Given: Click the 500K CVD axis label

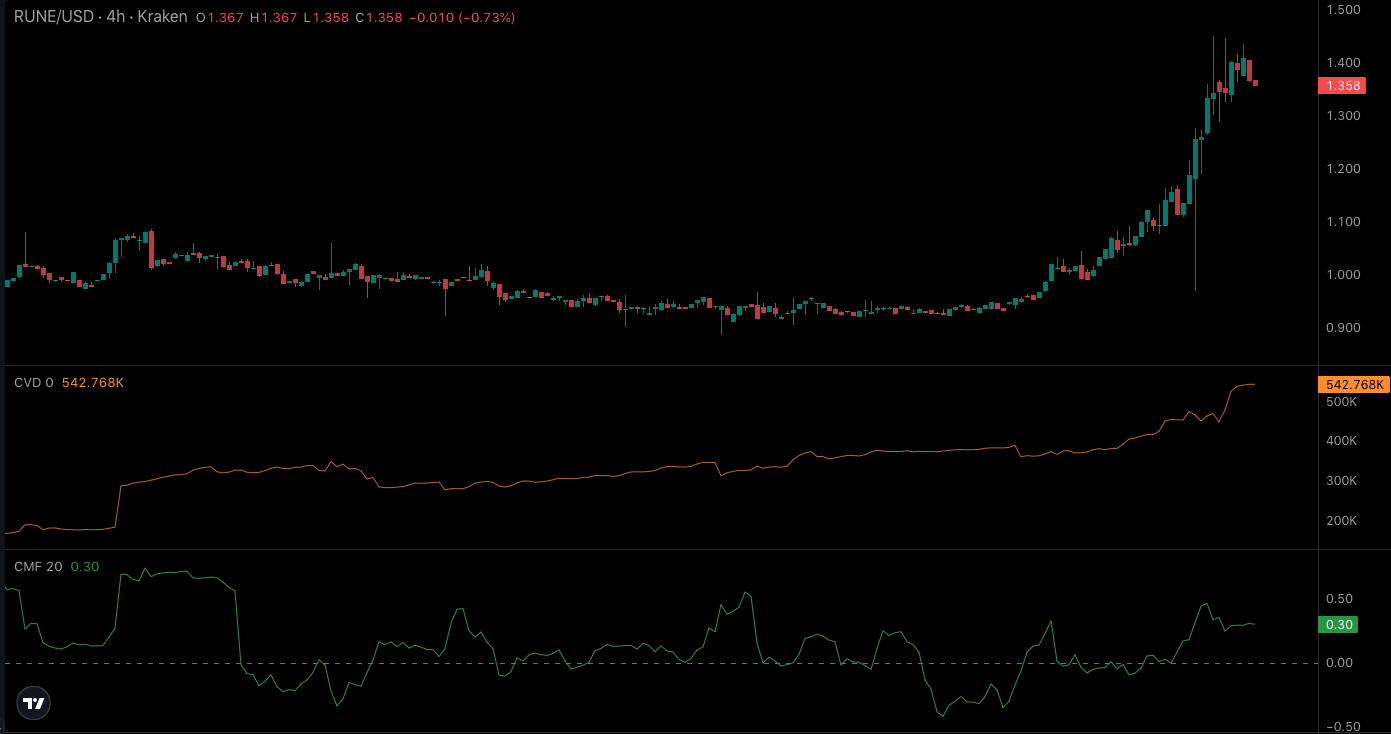Looking at the screenshot, I should [1341, 402].
